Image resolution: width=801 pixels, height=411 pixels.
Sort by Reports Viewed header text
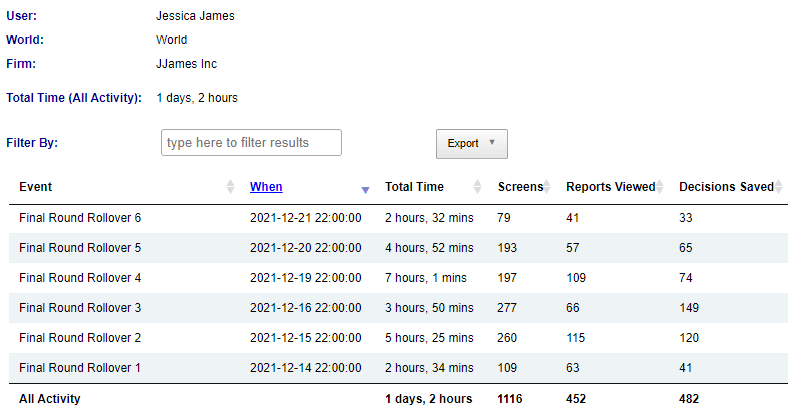pos(610,187)
